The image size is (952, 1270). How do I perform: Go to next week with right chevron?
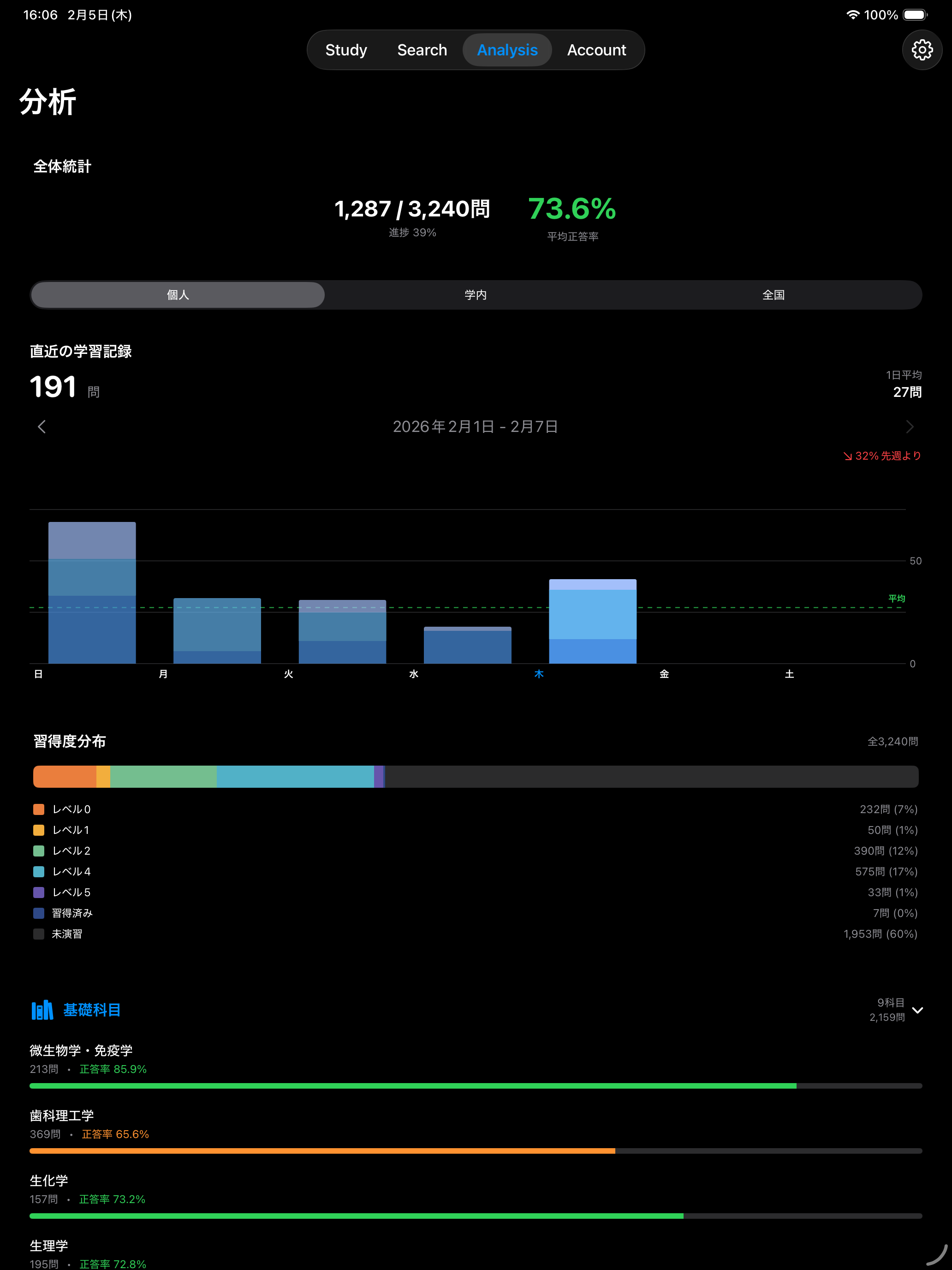click(909, 426)
